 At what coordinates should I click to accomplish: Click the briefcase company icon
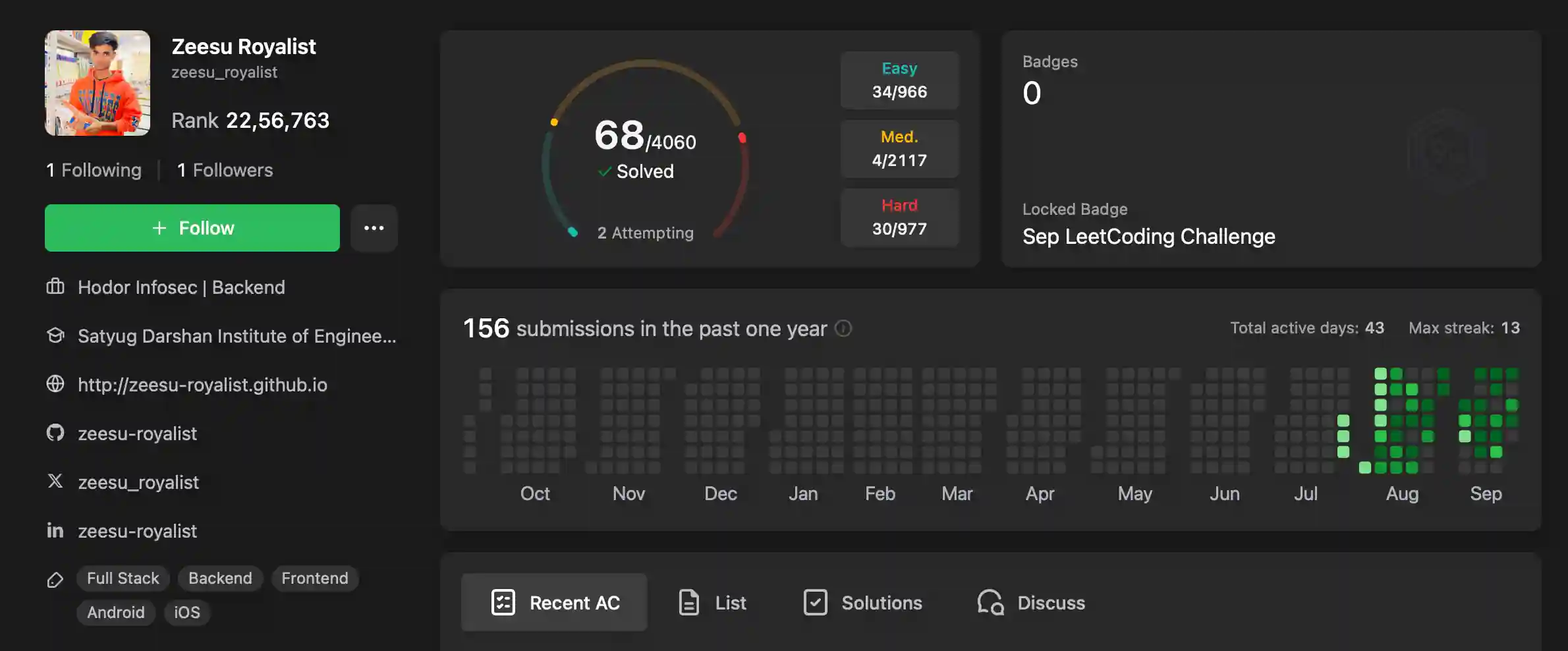[x=55, y=287]
